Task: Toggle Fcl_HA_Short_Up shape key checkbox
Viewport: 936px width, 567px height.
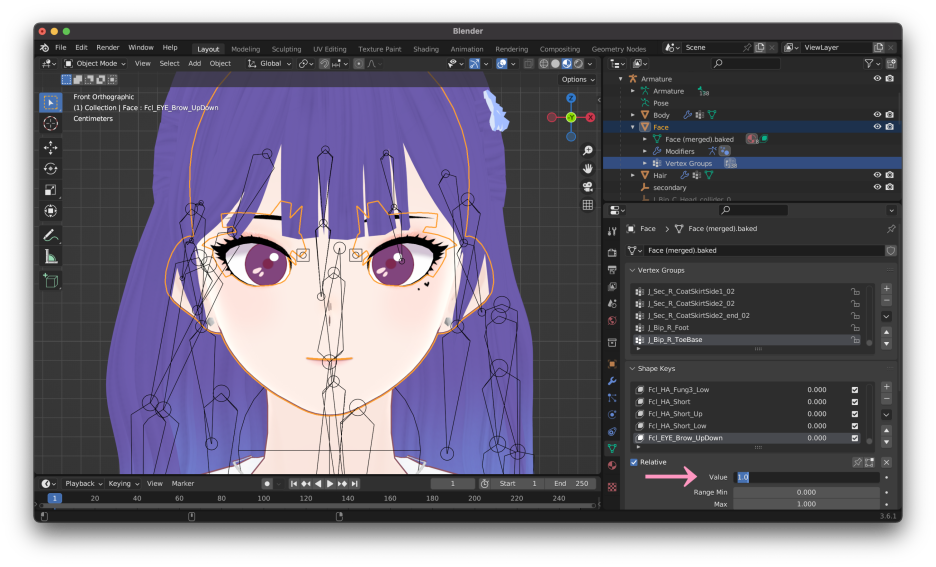Action: (855, 414)
